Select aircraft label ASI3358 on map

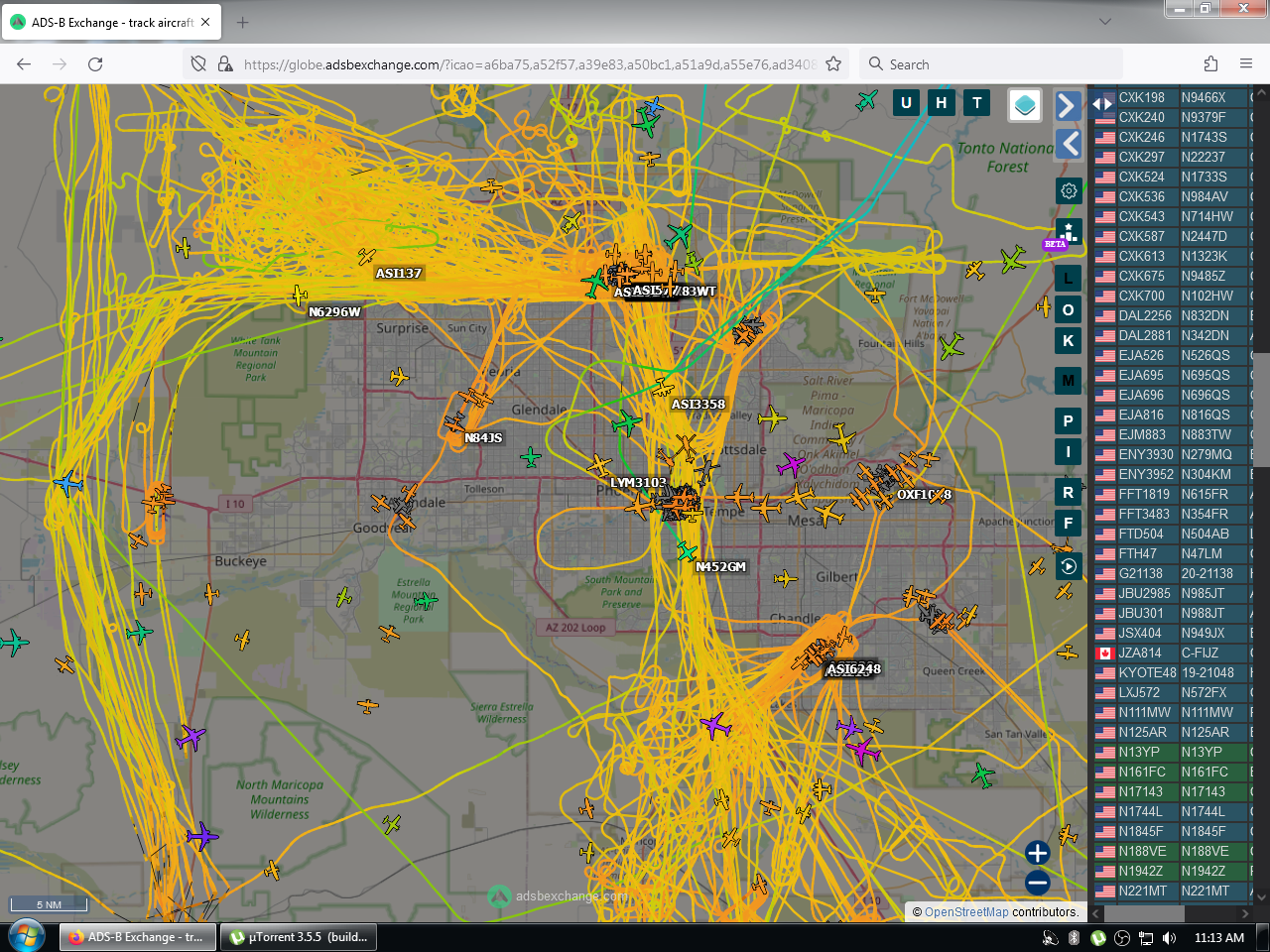pos(698,405)
